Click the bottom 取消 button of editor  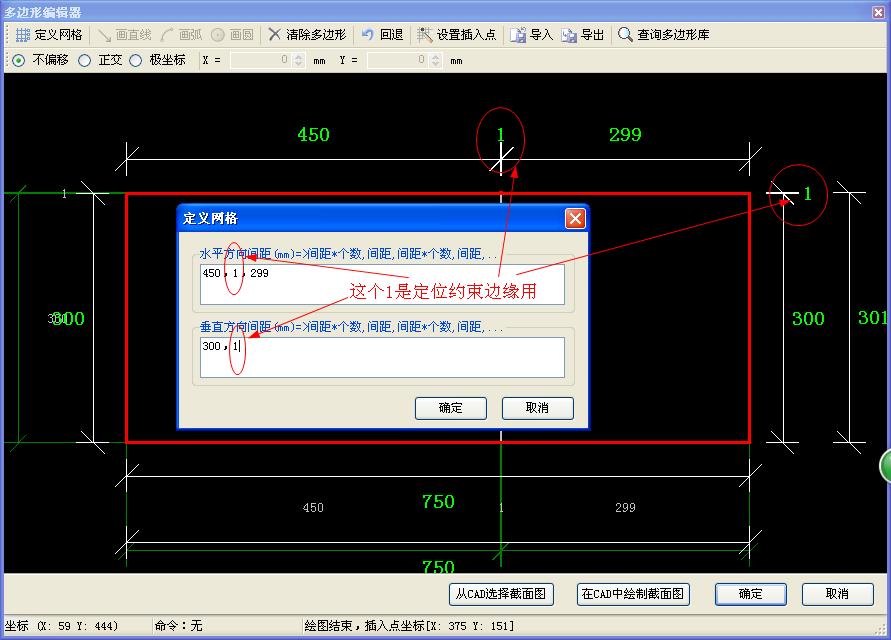pyautogui.click(x=838, y=594)
